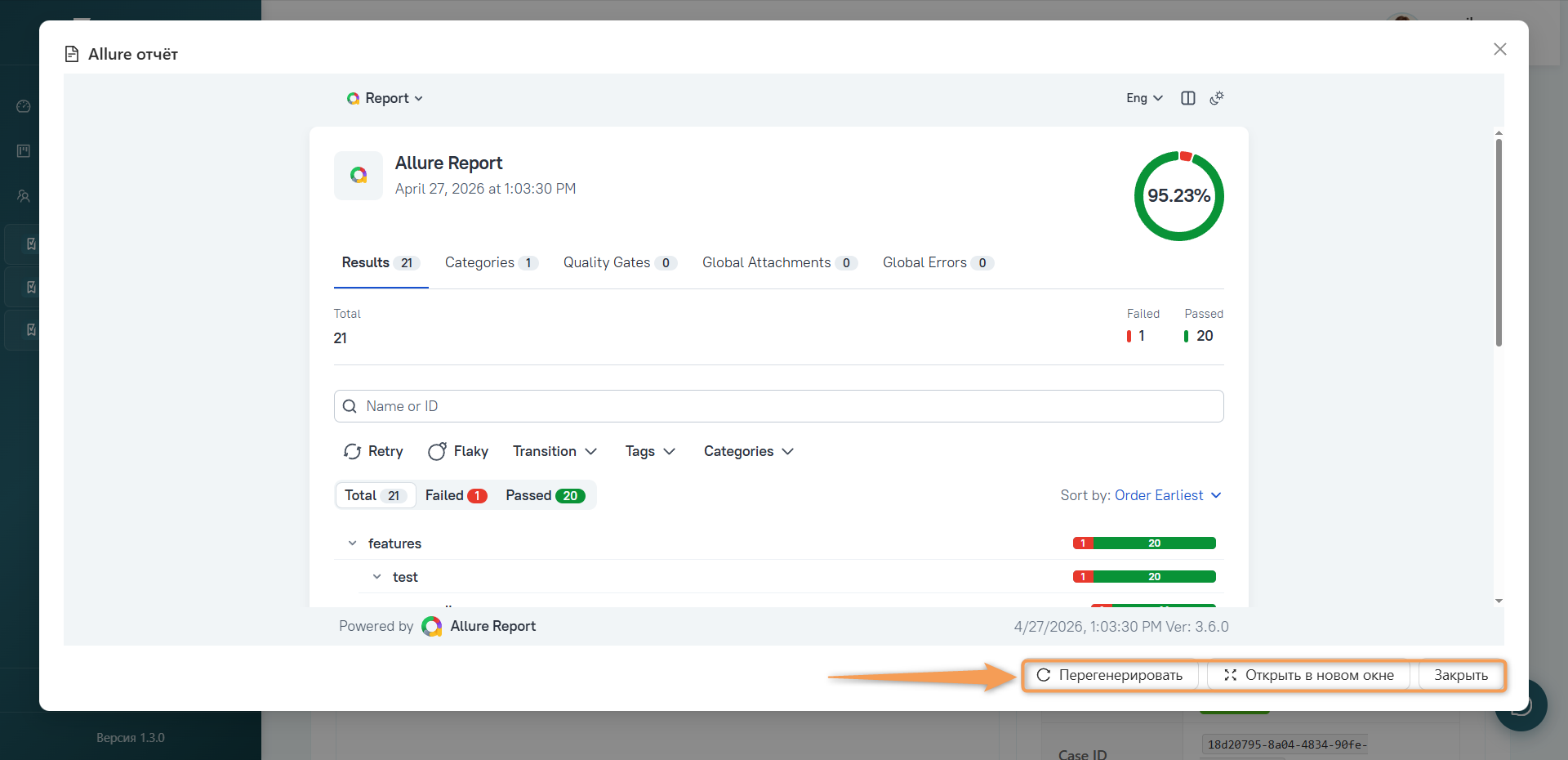Show Total 21 test results

tap(376, 495)
